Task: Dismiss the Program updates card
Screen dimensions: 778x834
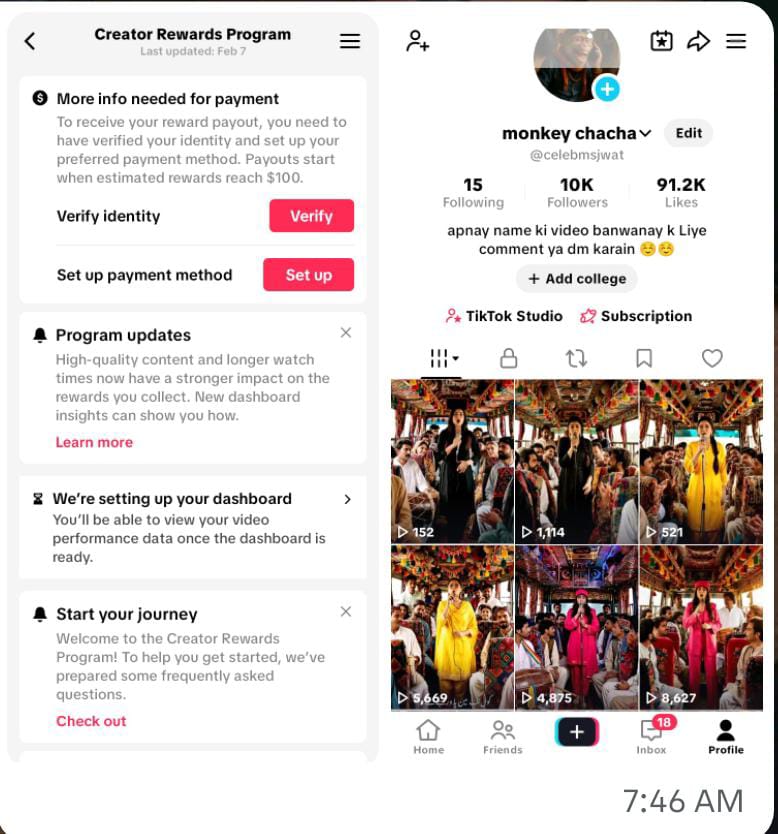Action: click(x=346, y=333)
